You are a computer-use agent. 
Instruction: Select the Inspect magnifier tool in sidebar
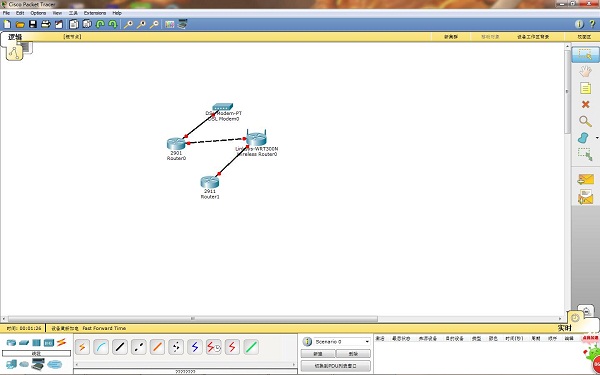click(x=585, y=121)
